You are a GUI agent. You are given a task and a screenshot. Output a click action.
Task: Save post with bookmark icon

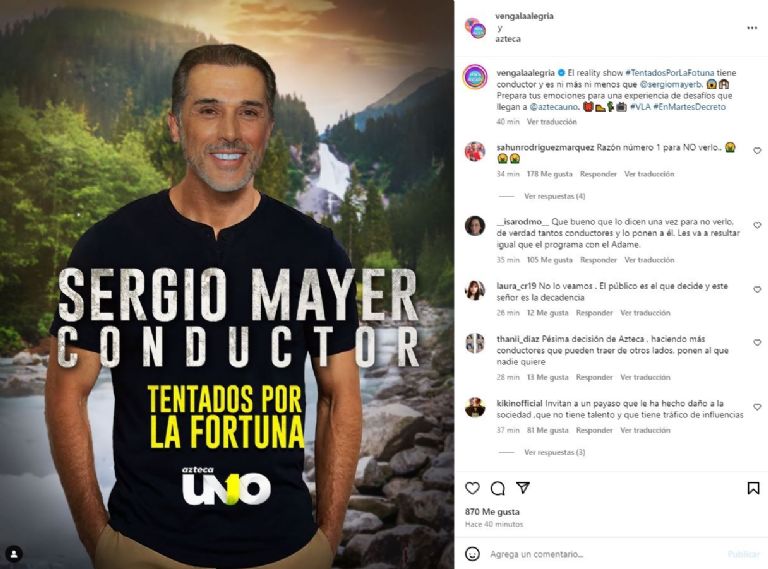tap(753, 488)
